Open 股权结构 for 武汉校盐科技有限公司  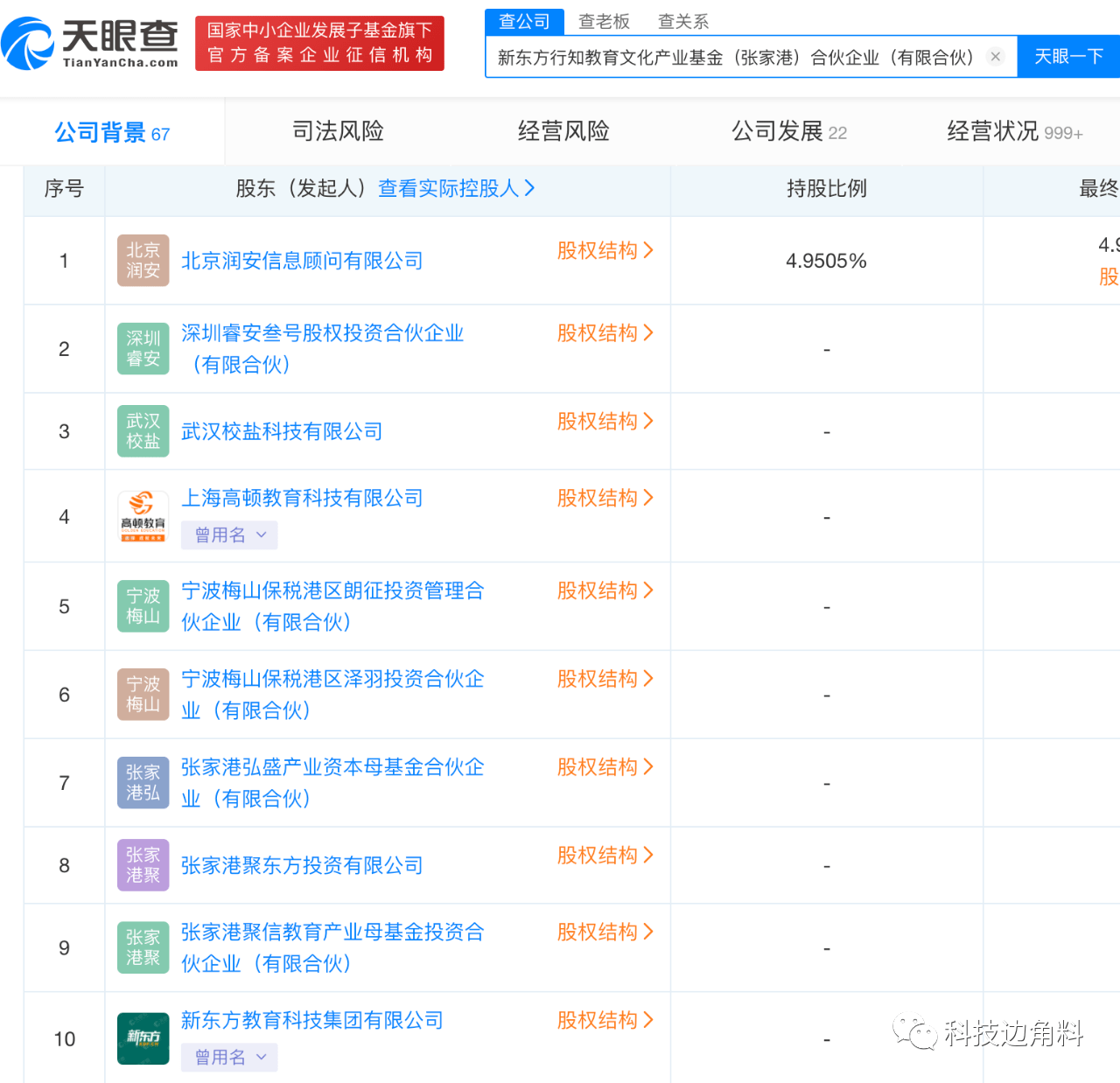pyautogui.click(x=605, y=422)
